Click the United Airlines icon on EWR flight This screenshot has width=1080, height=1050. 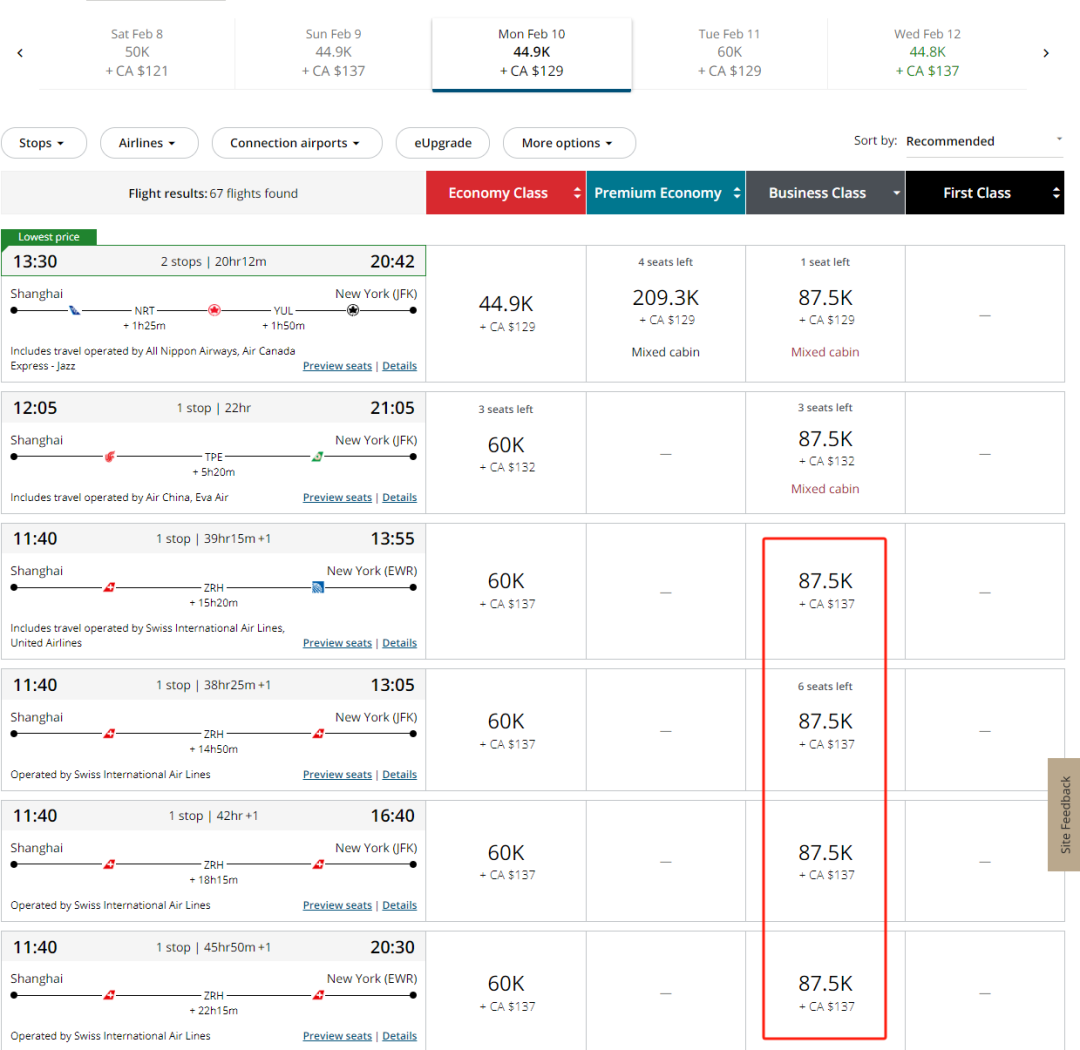pos(318,588)
